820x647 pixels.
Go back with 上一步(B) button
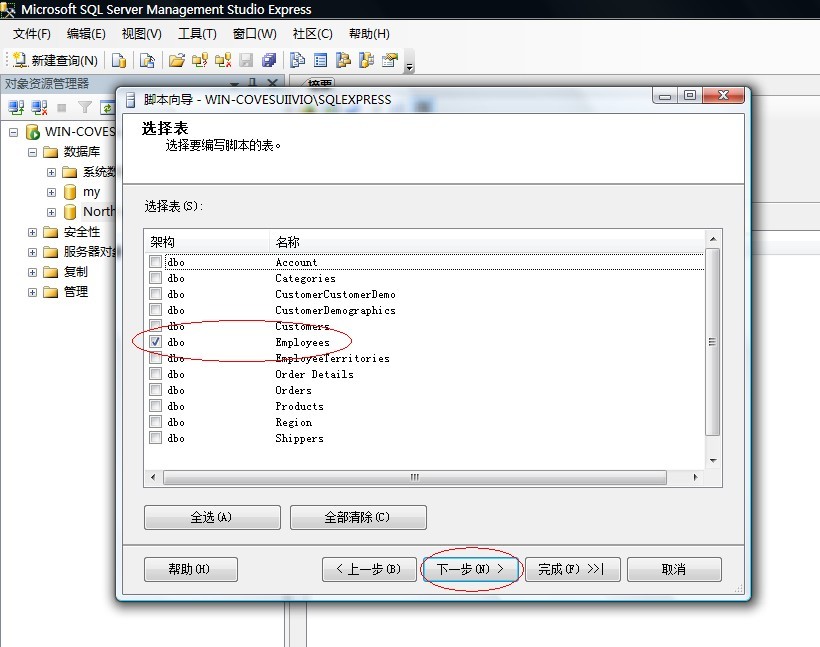click(x=369, y=569)
